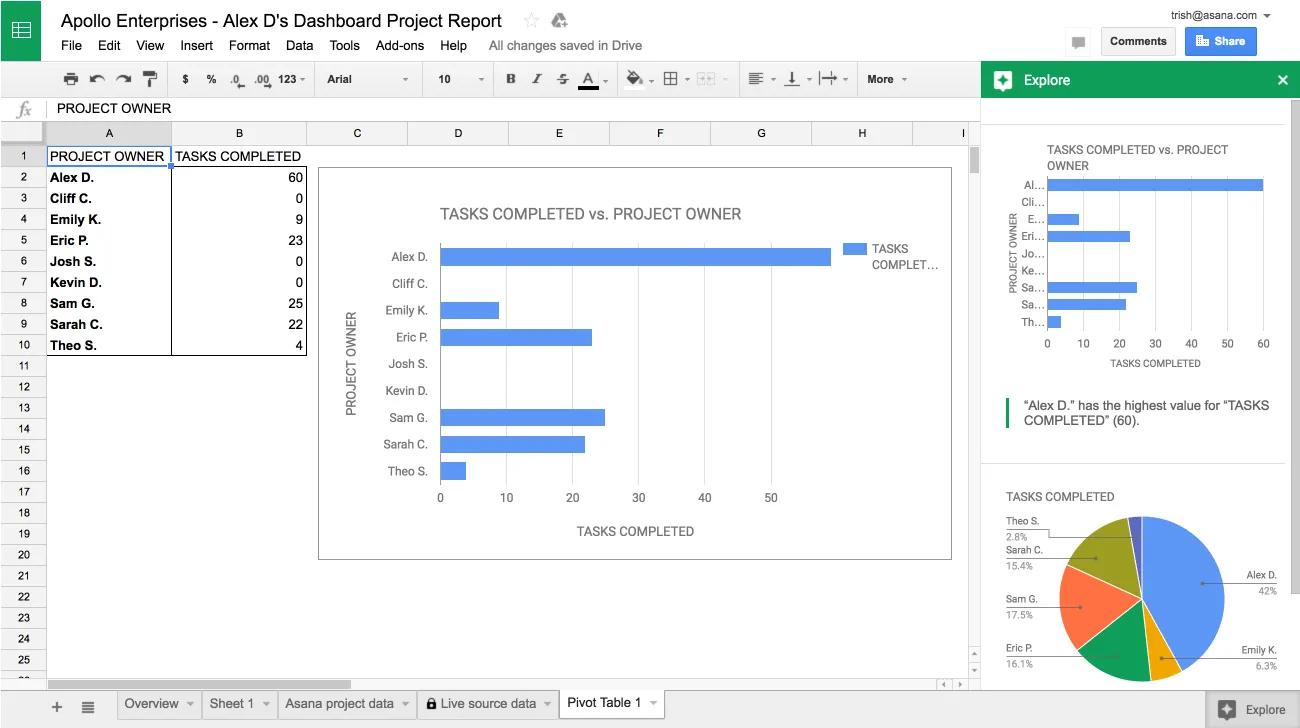This screenshot has height=728, width=1300.
Task: Star the spreadsheet using the star icon
Action: pos(531,20)
